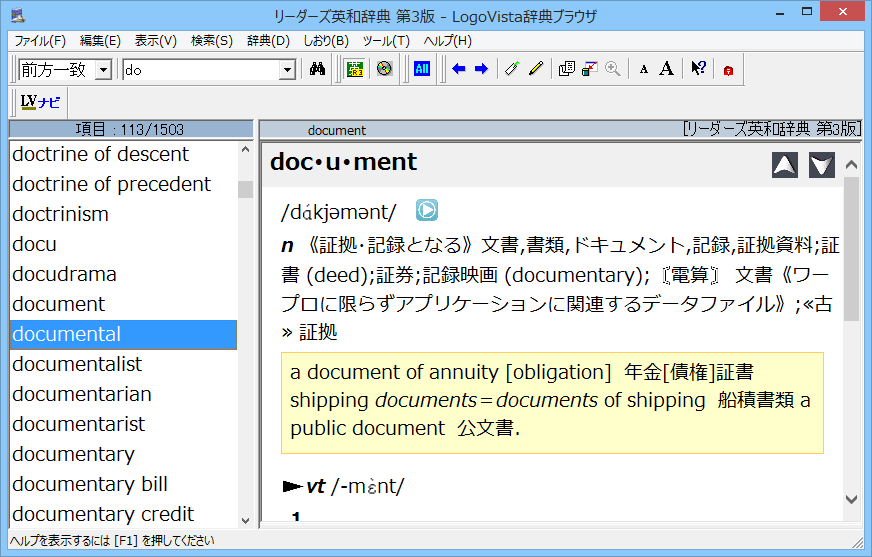Open the しおり(B) menu
This screenshot has width=872, height=557.
326,41
